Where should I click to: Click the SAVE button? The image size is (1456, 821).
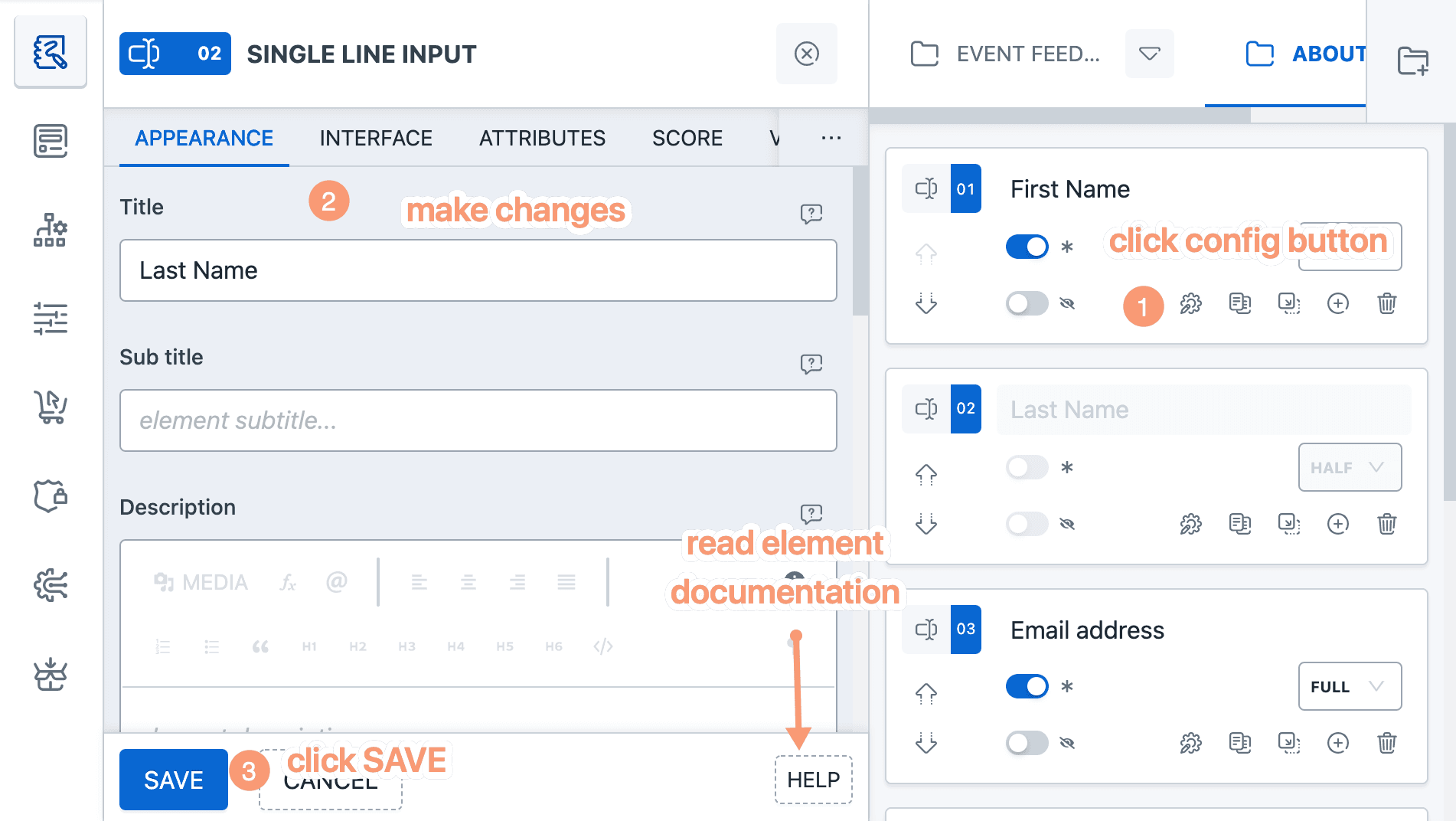click(174, 780)
